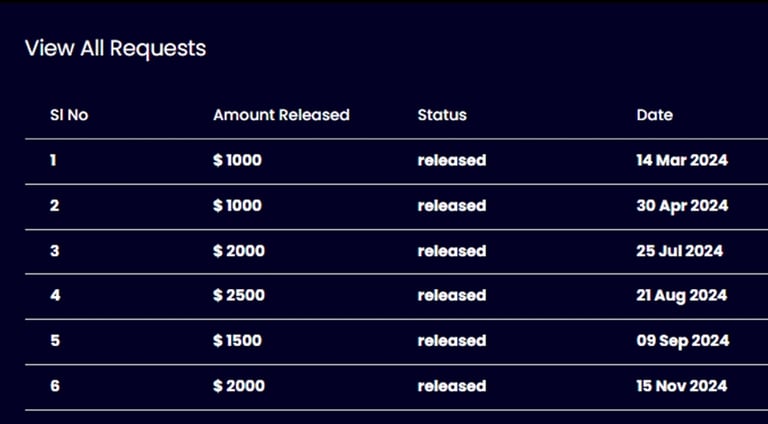The height and width of the screenshot is (424, 768).
Task: Select row 1 serial number cell
Action: 53,160
